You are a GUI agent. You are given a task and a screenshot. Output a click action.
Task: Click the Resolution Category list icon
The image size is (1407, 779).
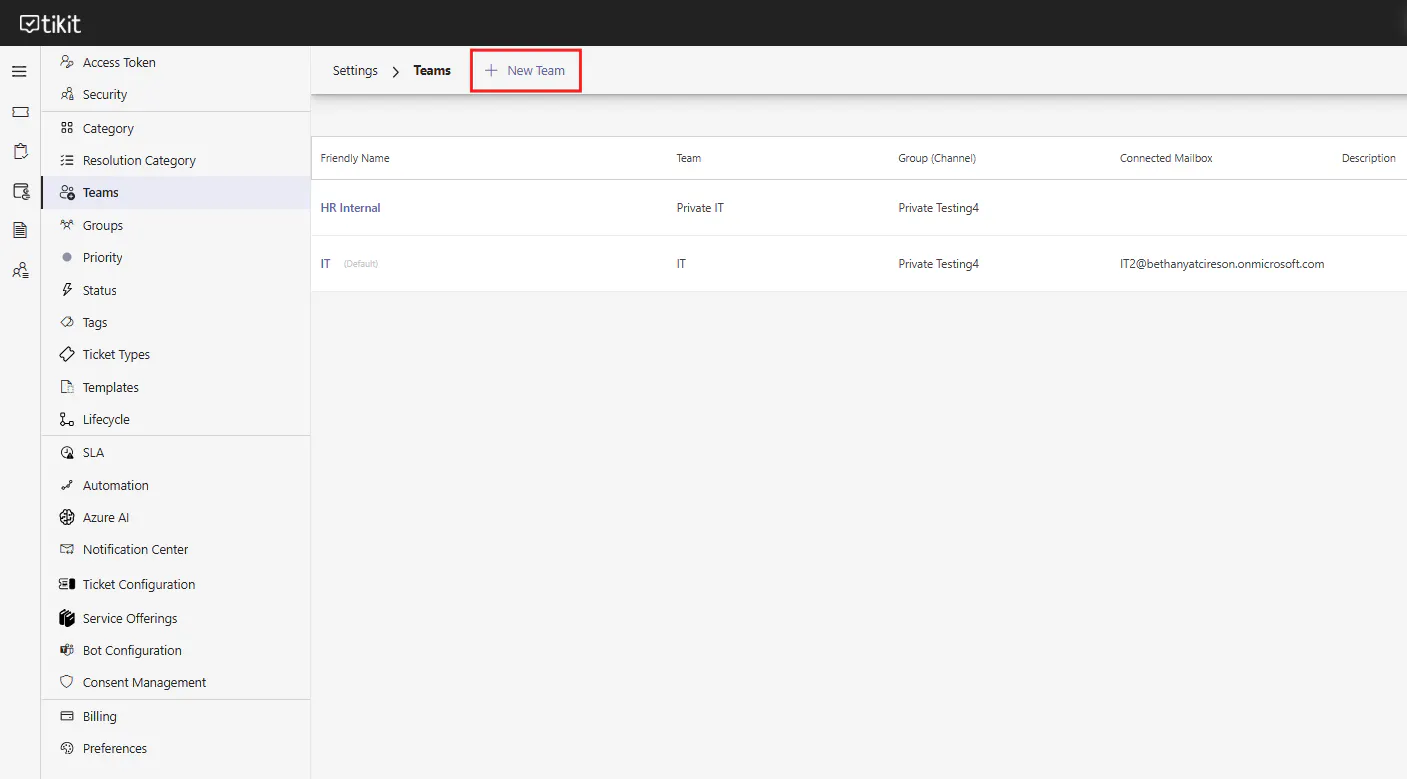[67, 160]
